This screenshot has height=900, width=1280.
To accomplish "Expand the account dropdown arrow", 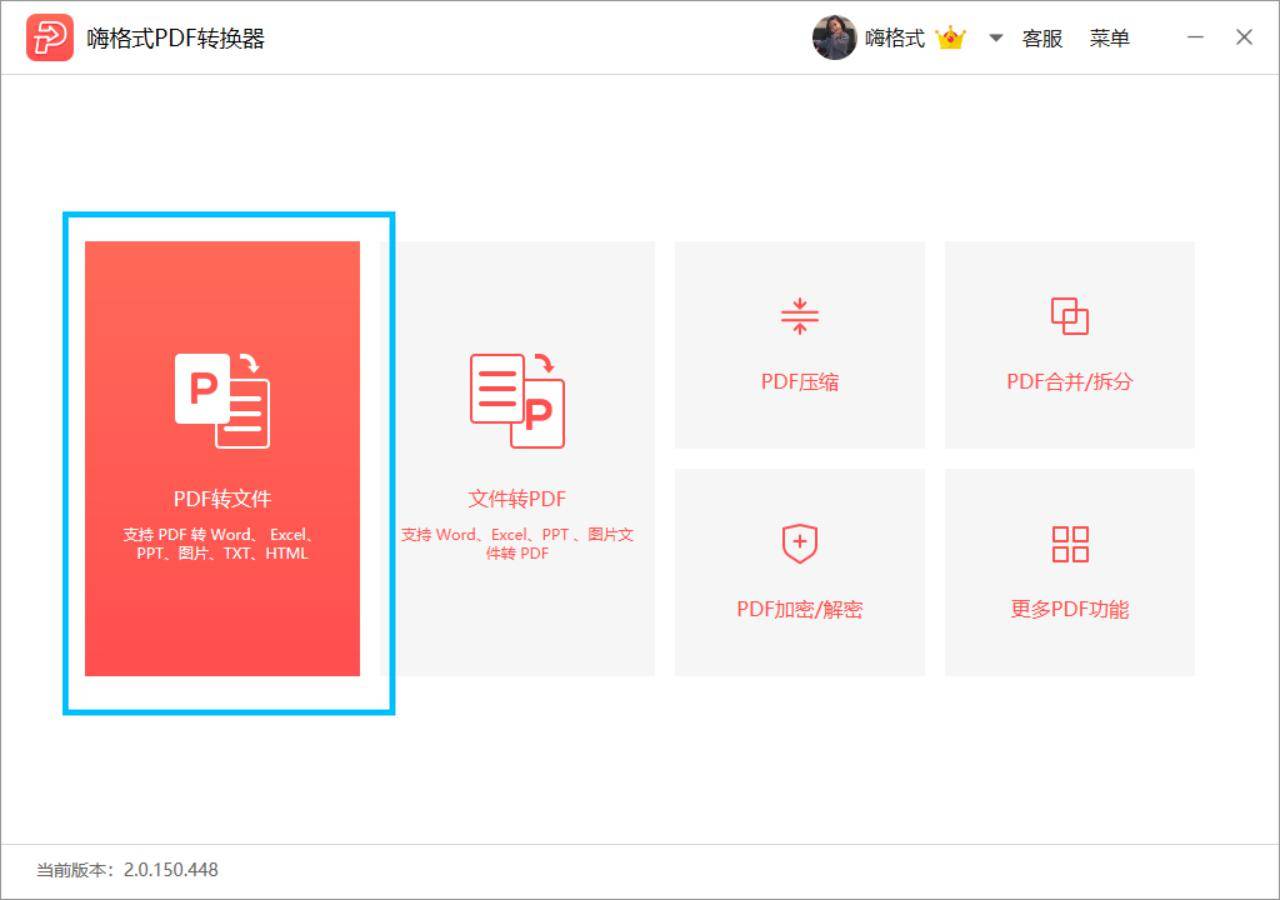I will point(995,39).
